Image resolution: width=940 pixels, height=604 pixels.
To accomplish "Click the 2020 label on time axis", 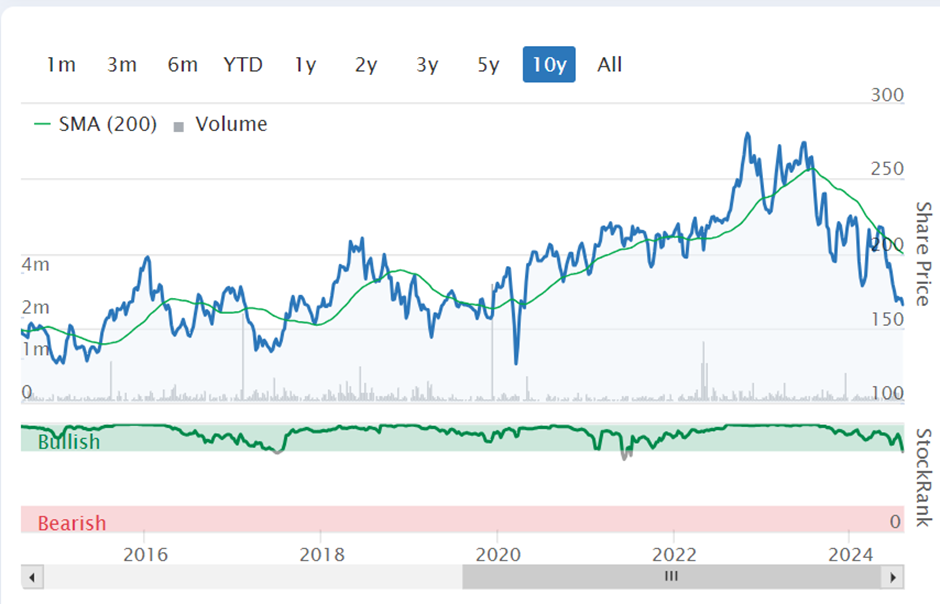I will pyautogui.click(x=498, y=554).
